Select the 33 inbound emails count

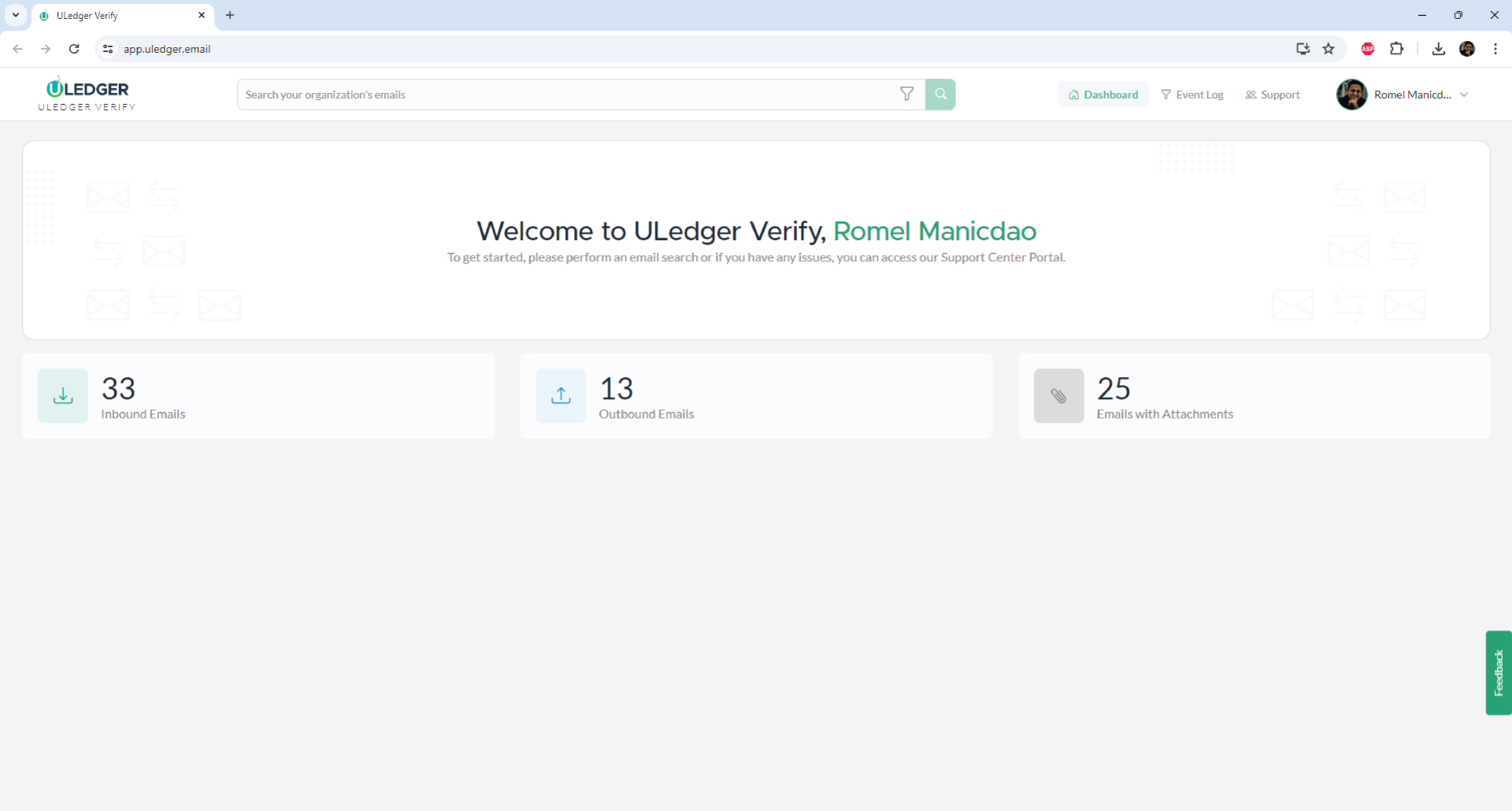(x=118, y=388)
